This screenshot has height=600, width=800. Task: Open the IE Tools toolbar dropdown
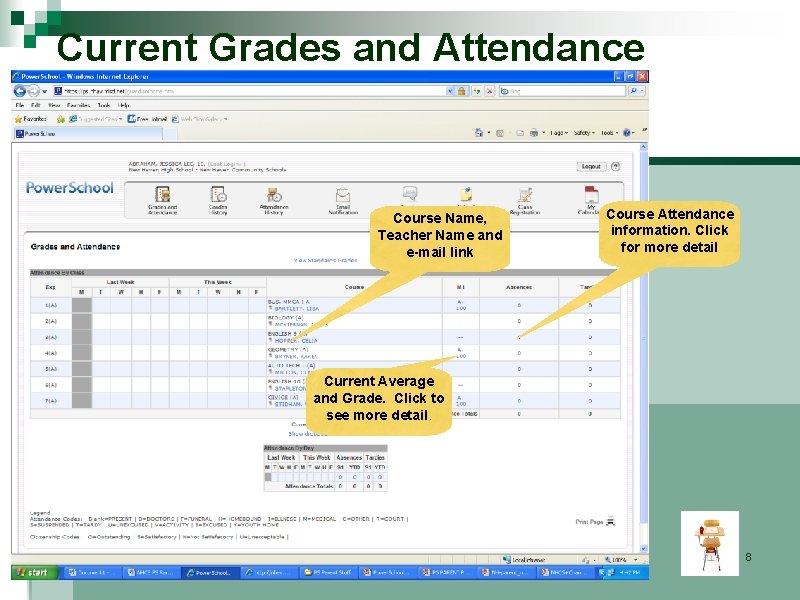pyautogui.click(x=609, y=133)
